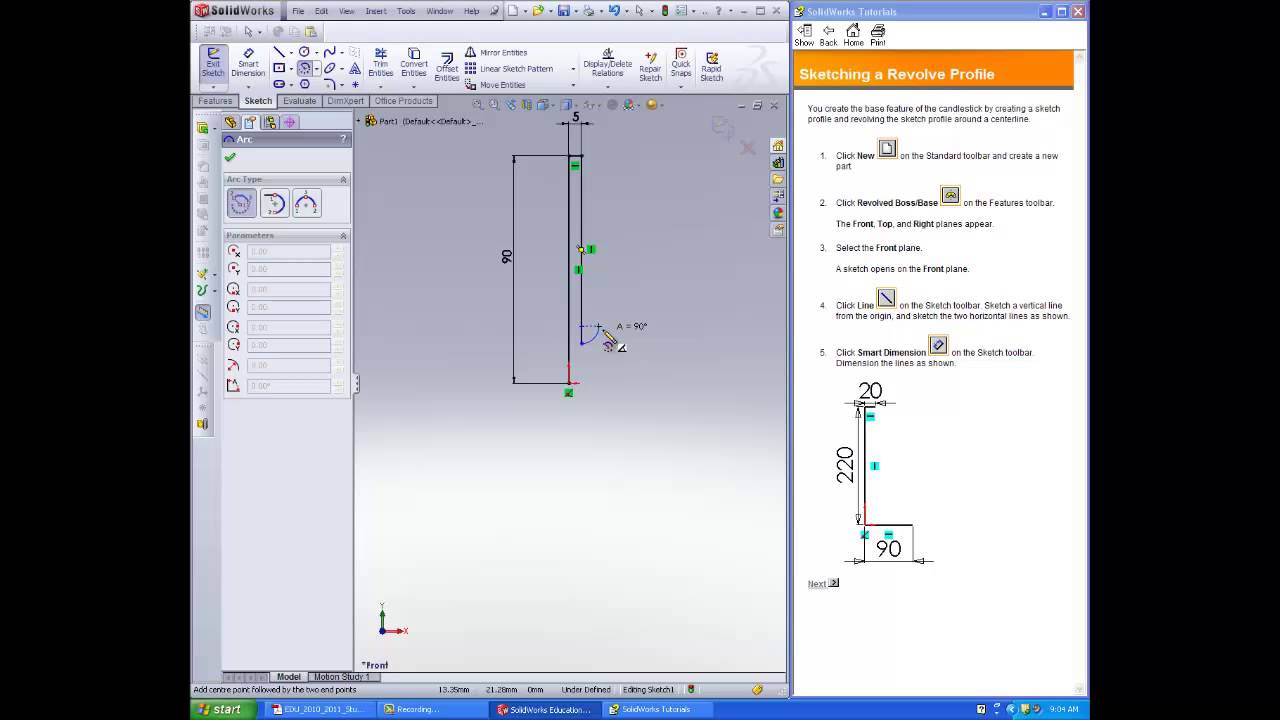
Task: Open the Window menu
Action: 440,11
